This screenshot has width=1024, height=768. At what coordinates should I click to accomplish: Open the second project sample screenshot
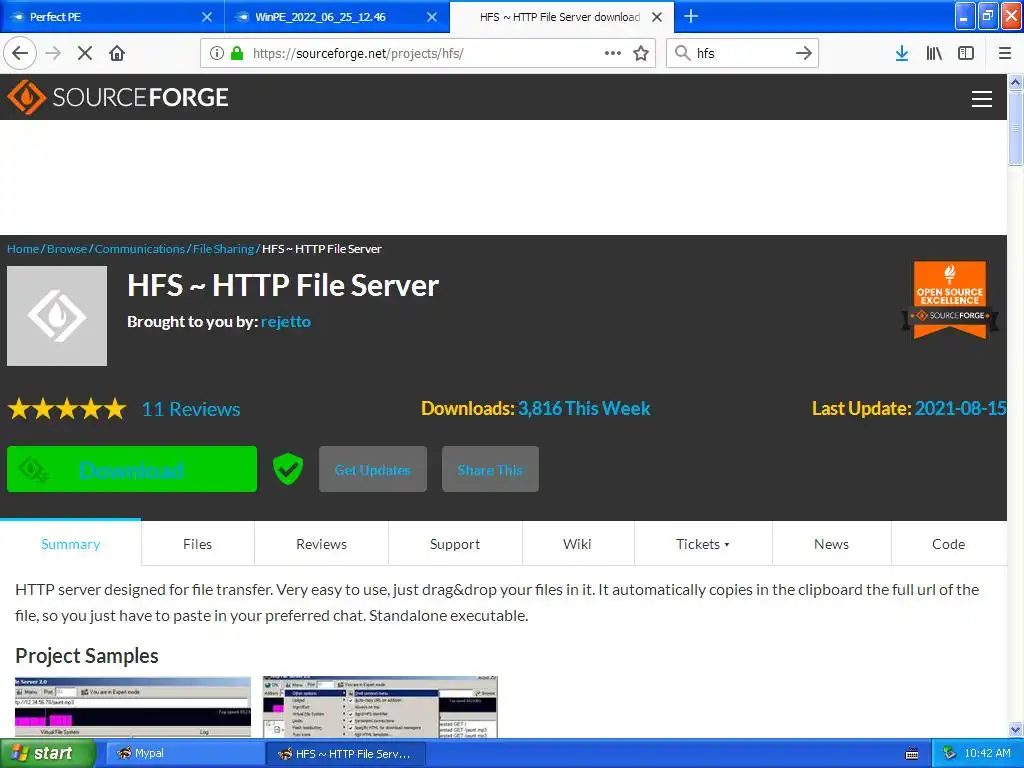[380, 707]
